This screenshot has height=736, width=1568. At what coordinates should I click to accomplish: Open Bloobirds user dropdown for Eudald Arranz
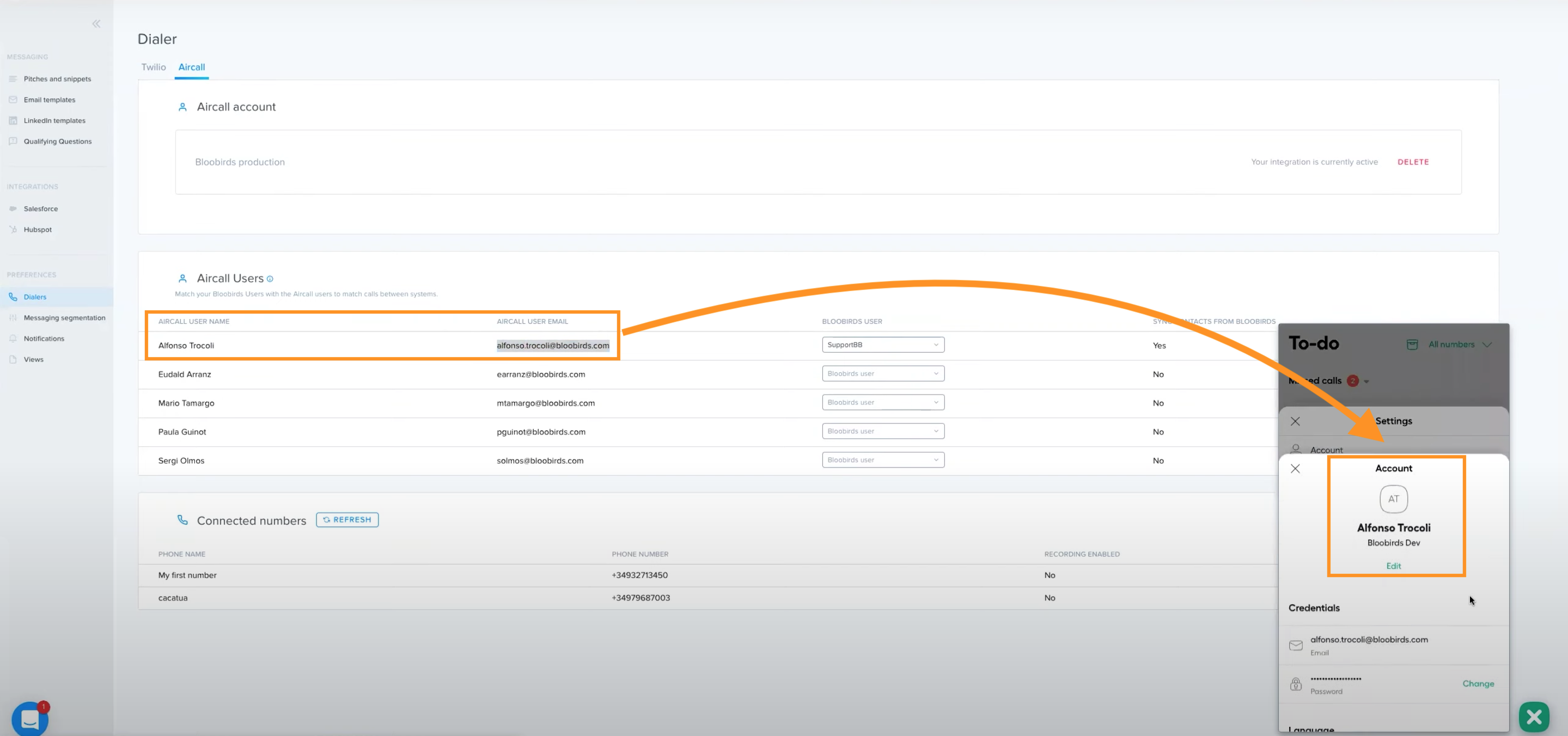click(883, 373)
